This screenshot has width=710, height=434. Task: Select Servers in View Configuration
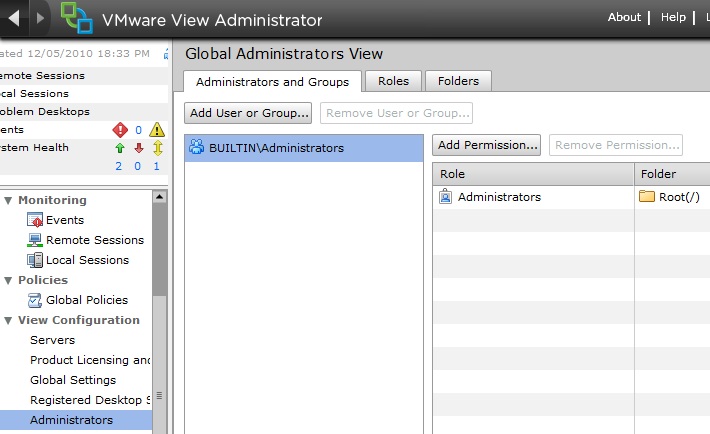pyautogui.click(x=52, y=340)
